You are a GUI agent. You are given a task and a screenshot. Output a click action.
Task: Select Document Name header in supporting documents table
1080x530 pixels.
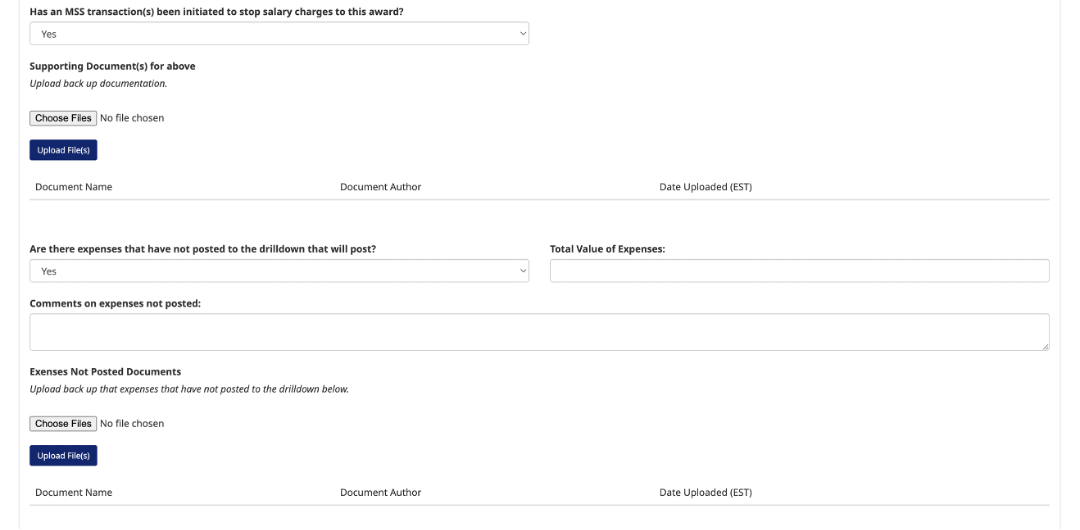[x=73, y=187]
